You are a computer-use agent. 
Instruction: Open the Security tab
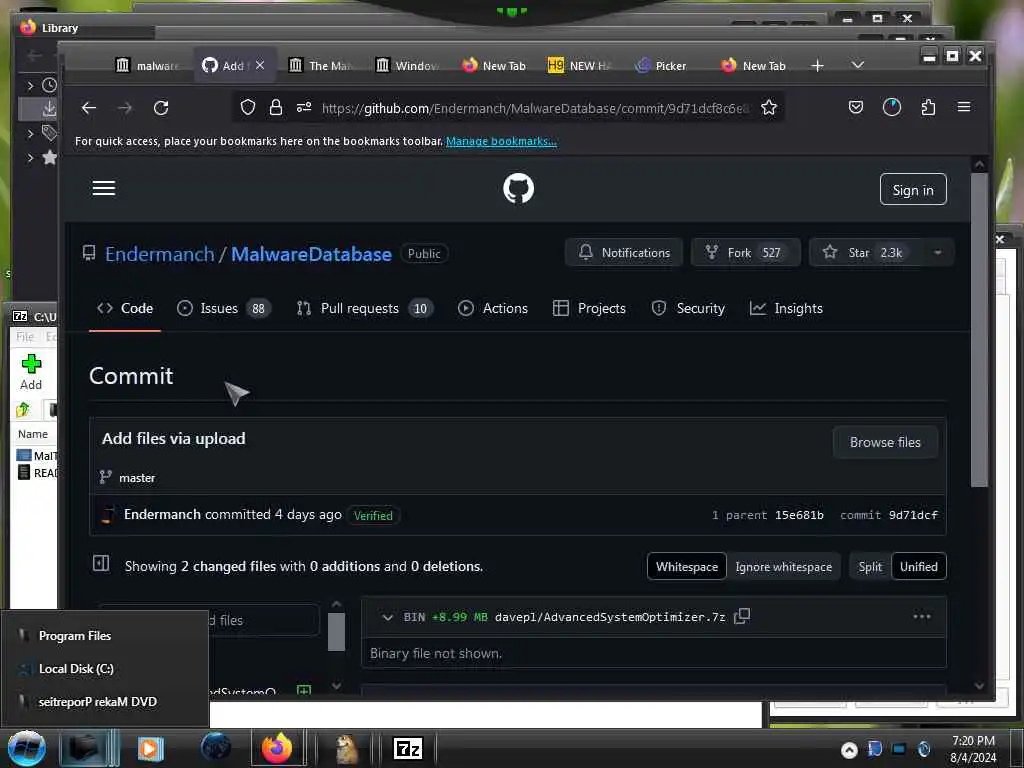(x=688, y=308)
